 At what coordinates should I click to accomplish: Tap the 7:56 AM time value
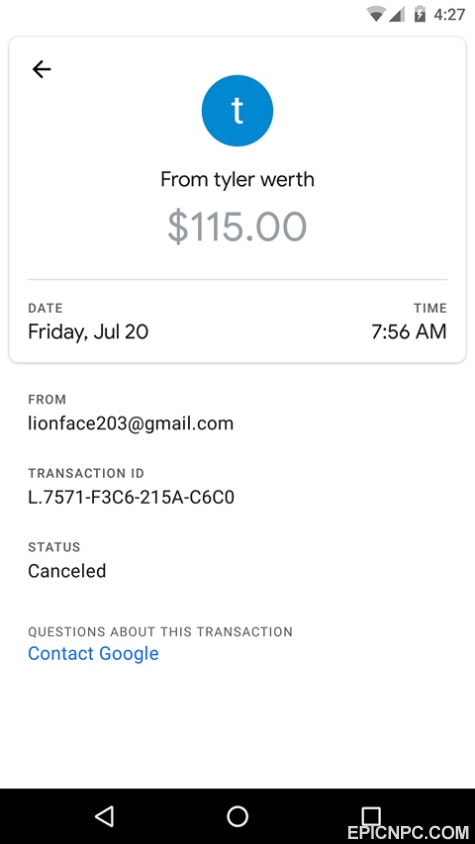[x=409, y=332]
